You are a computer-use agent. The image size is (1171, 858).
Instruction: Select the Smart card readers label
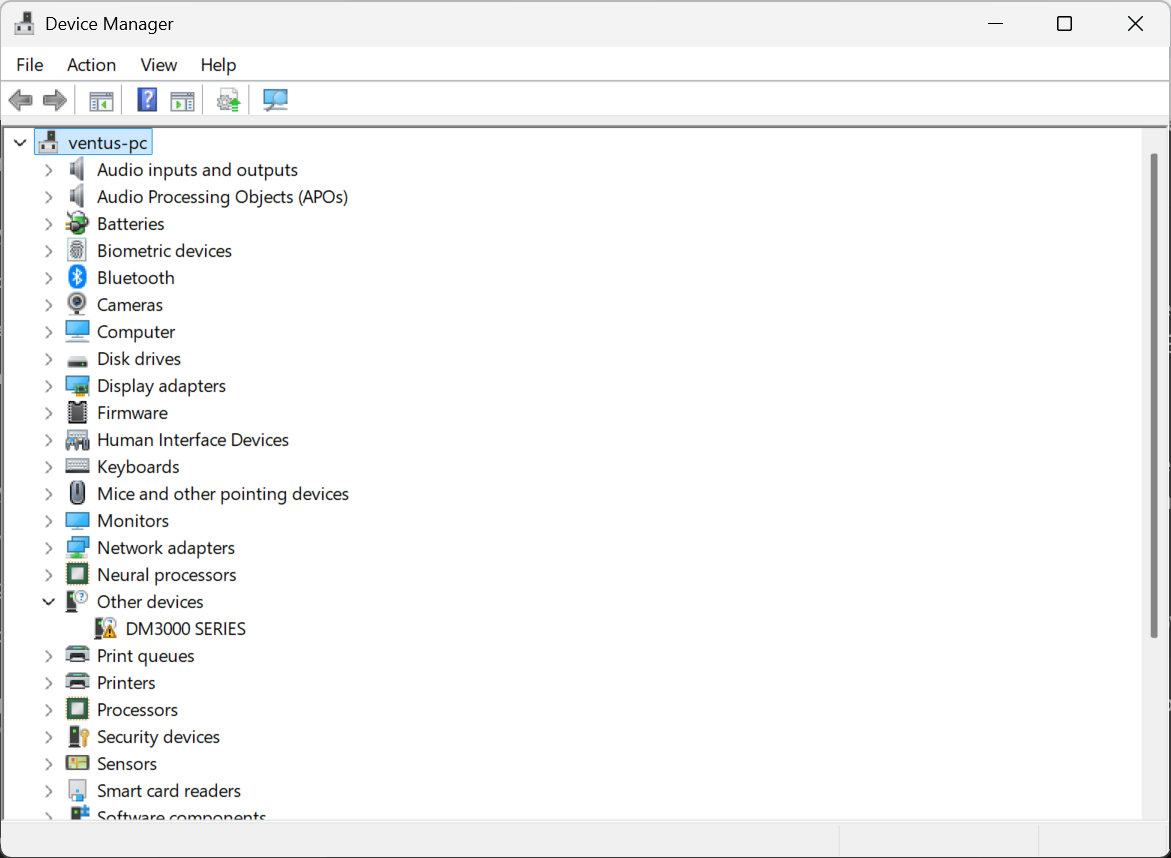[x=169, y=791]
